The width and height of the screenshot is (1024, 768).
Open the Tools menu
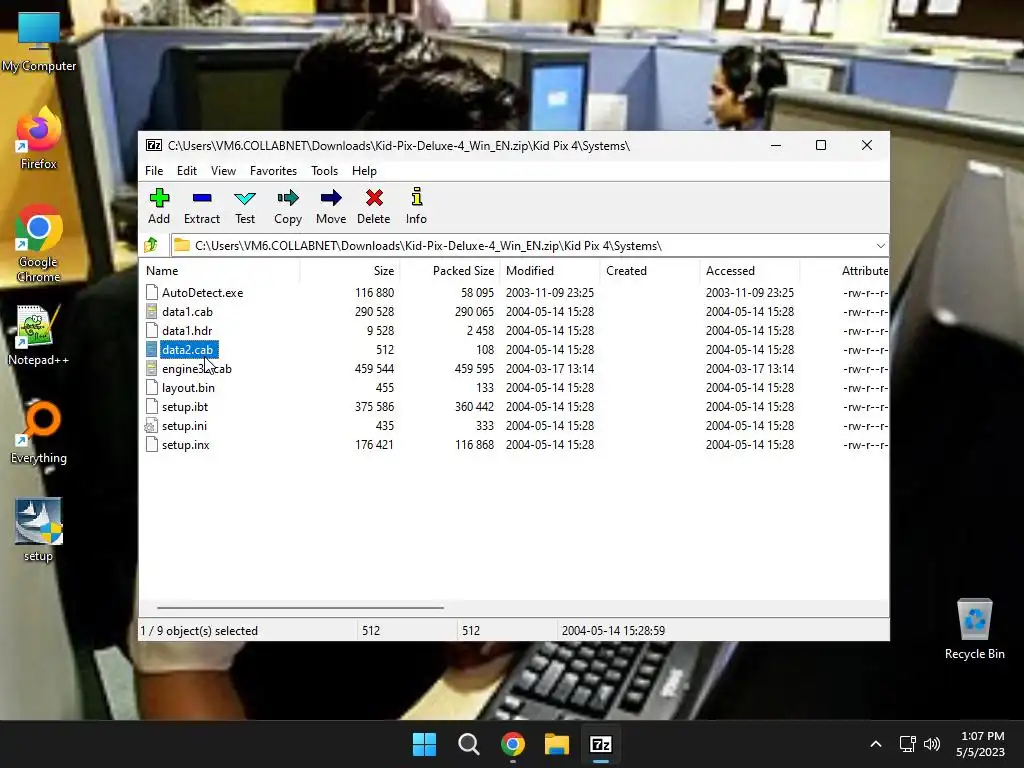pyautogui.click(x=325, y=170)
